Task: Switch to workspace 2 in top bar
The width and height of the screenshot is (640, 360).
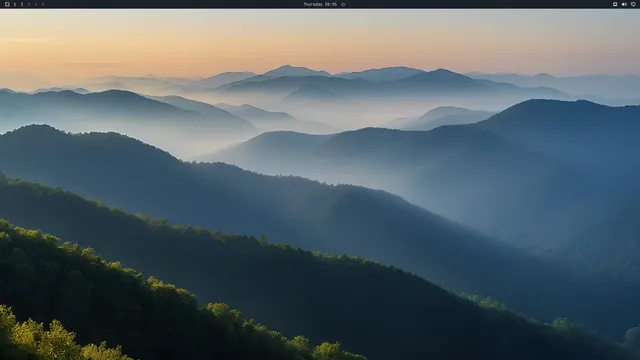Action: pos(22,4)
